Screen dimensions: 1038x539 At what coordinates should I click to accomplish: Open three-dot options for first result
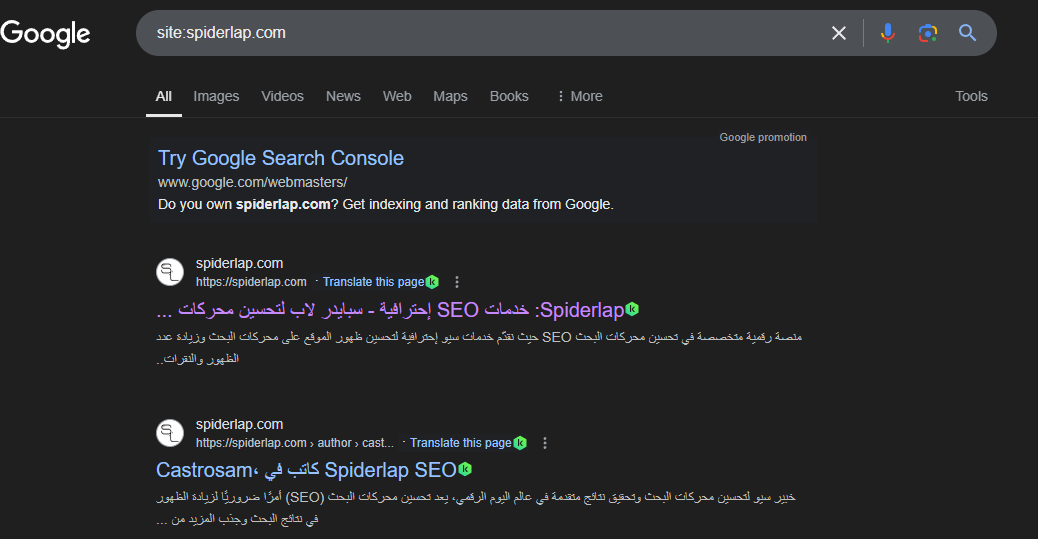click(457, 282)
